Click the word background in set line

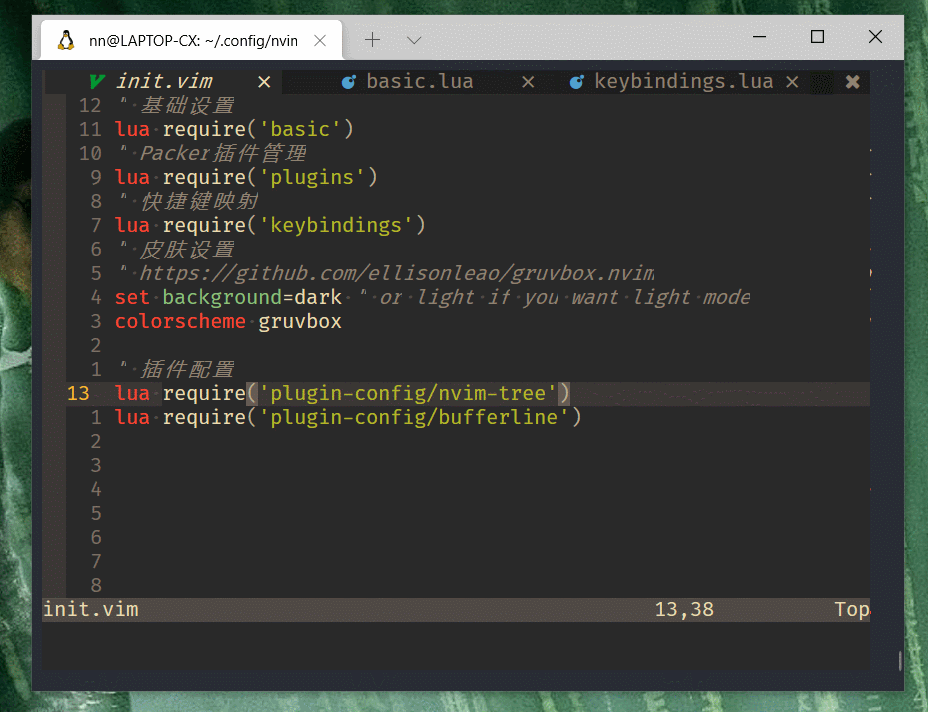(222, 297)
